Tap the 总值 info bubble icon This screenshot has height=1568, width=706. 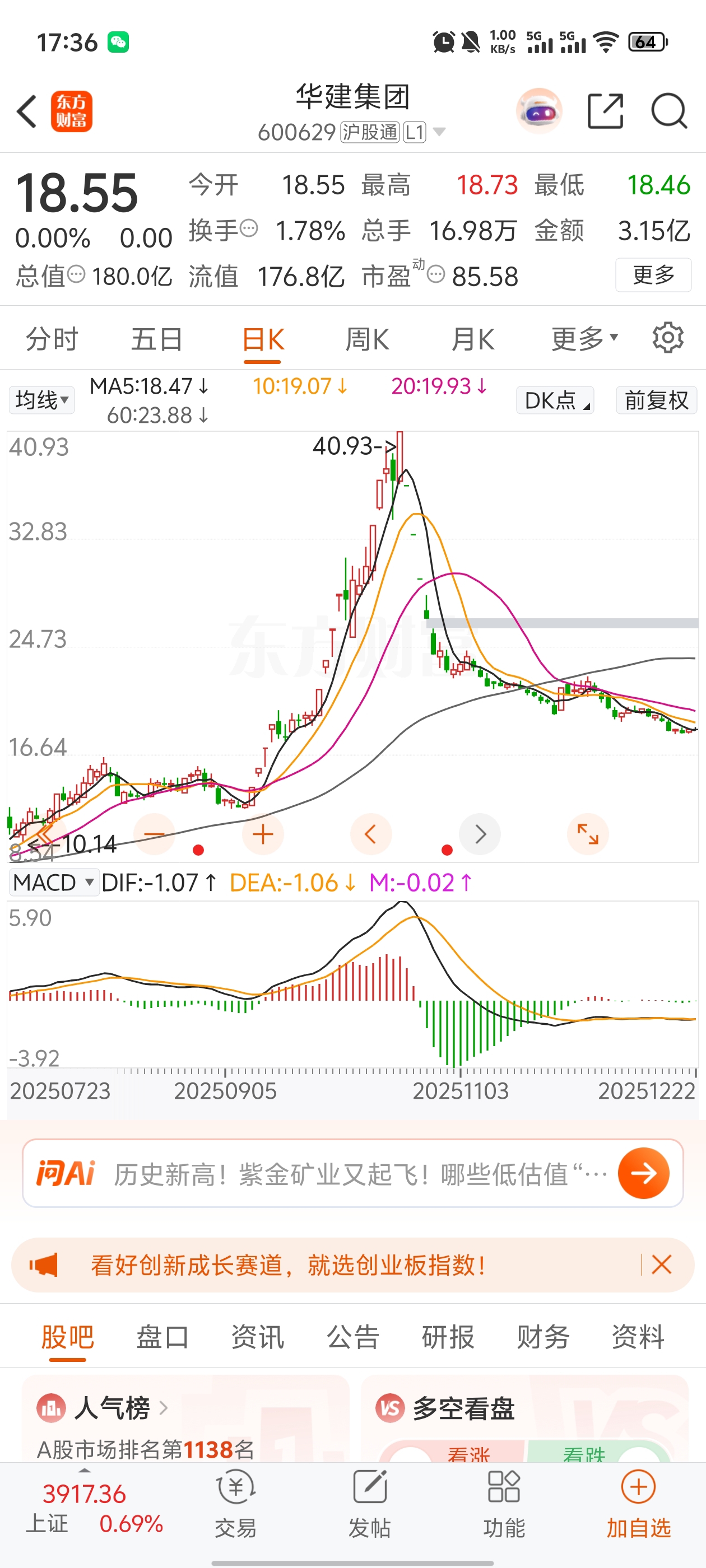[76, 274]
